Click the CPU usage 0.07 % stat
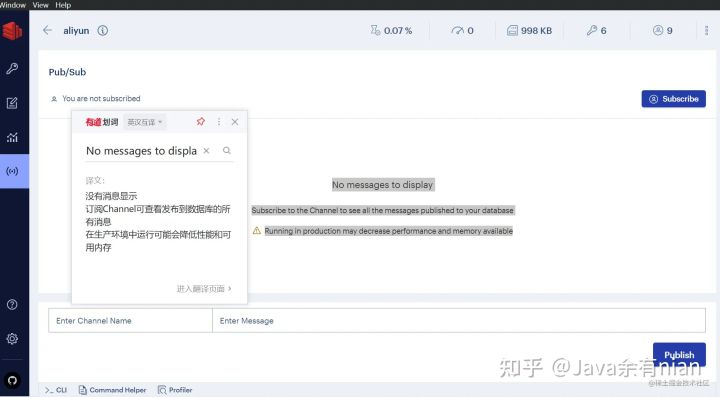 pyautogui.click(x=391, y=31)
